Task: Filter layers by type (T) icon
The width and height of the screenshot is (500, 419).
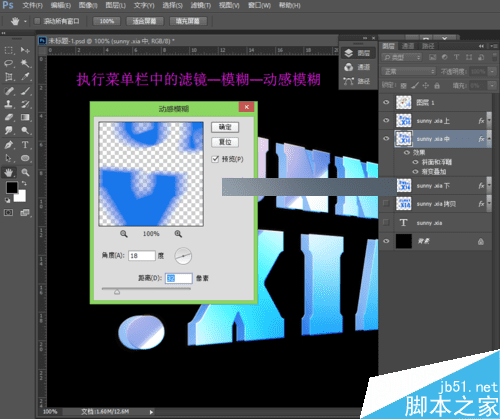Action: (x=457, y=57)
